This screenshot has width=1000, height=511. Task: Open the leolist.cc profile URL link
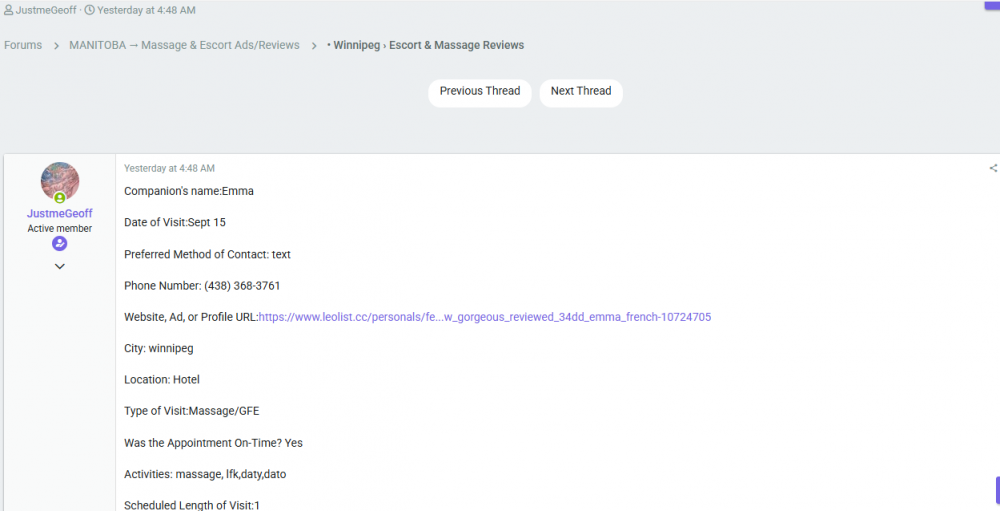[485, 317]
